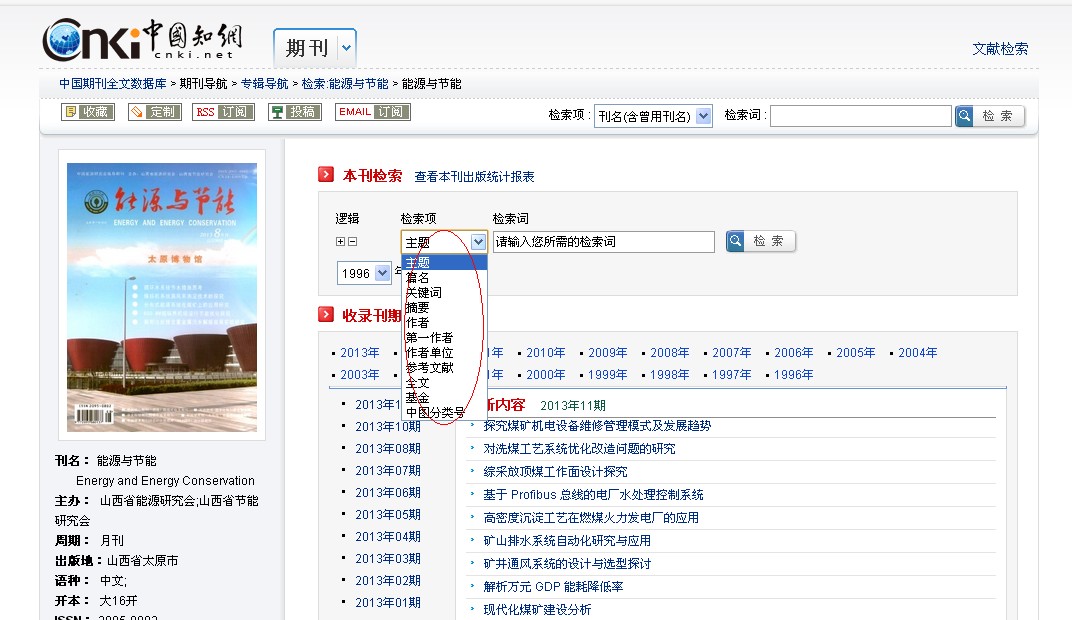Open the 2013年06期 issue
Screen dimensions: 1072x620
click(x=388, y=492)
